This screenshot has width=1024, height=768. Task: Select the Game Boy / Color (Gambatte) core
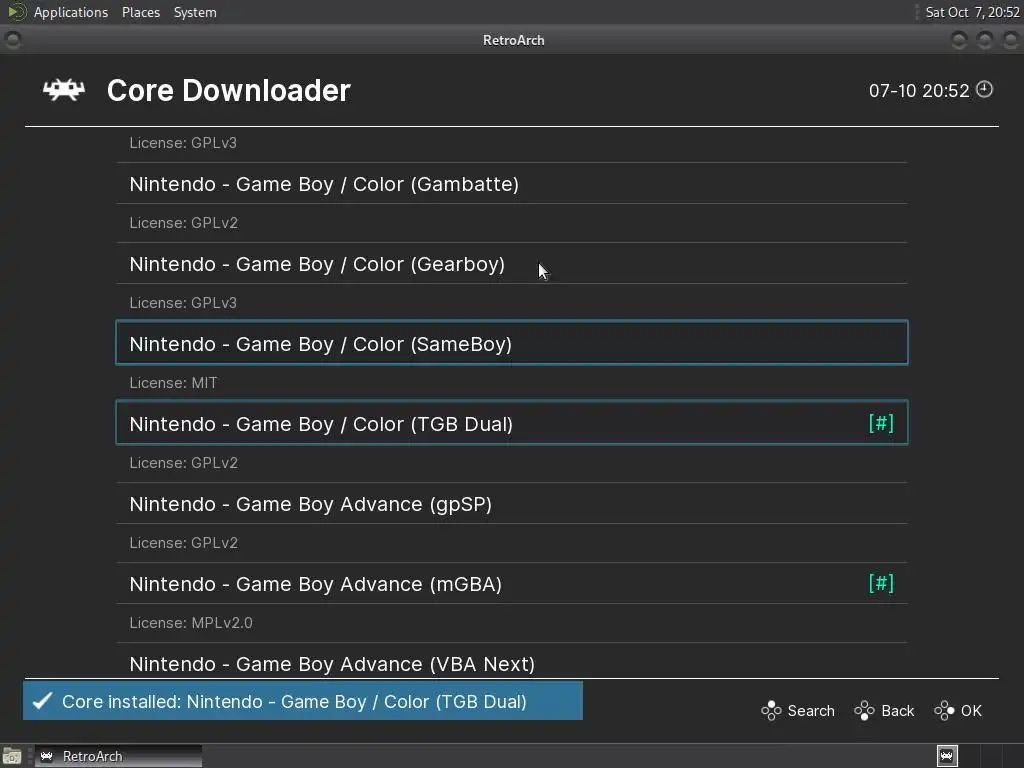pyautogui.click(x=324, y=184)
